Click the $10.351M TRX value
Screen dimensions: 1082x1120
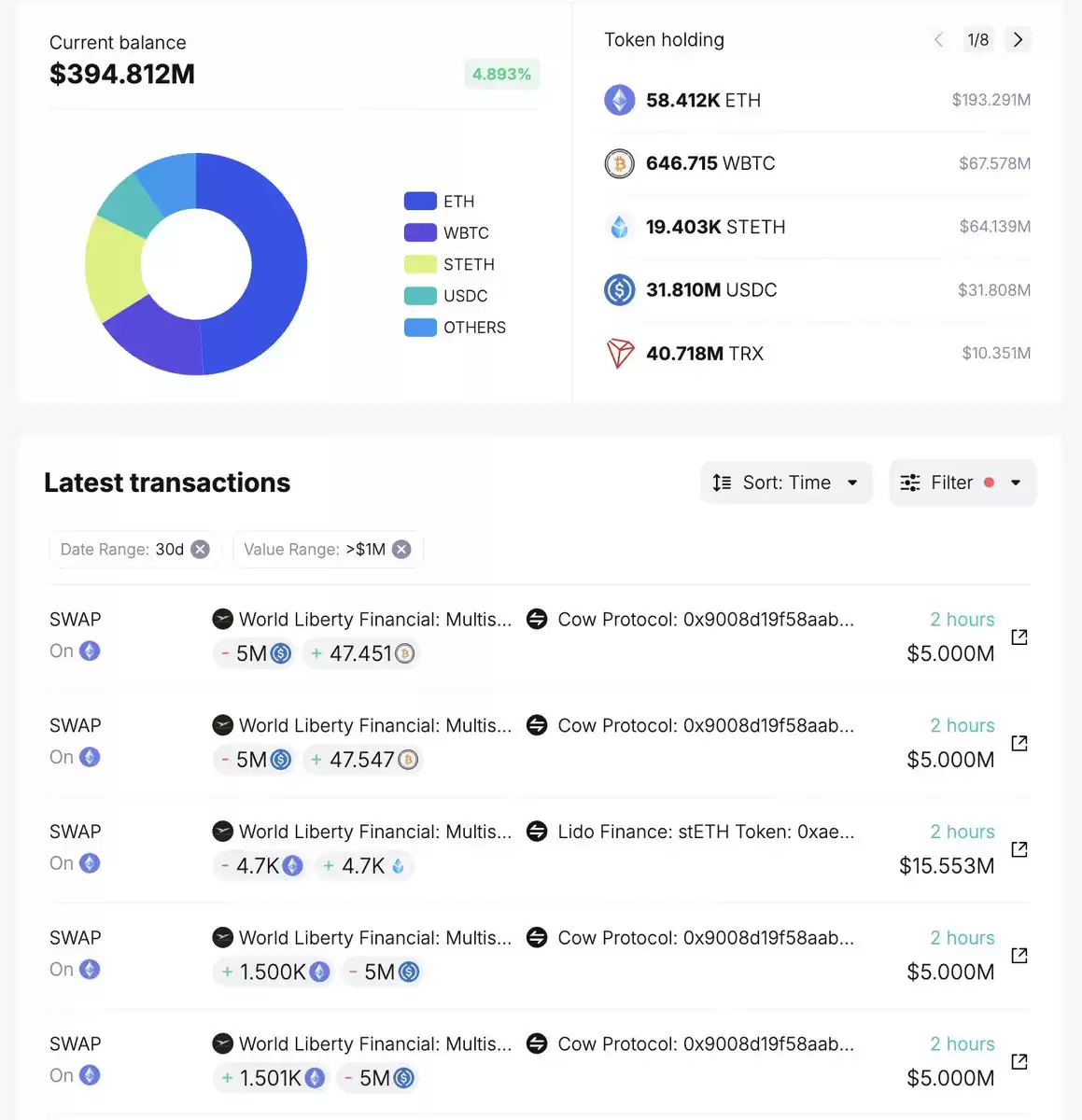pyautogui.click(x=996, y=354)
